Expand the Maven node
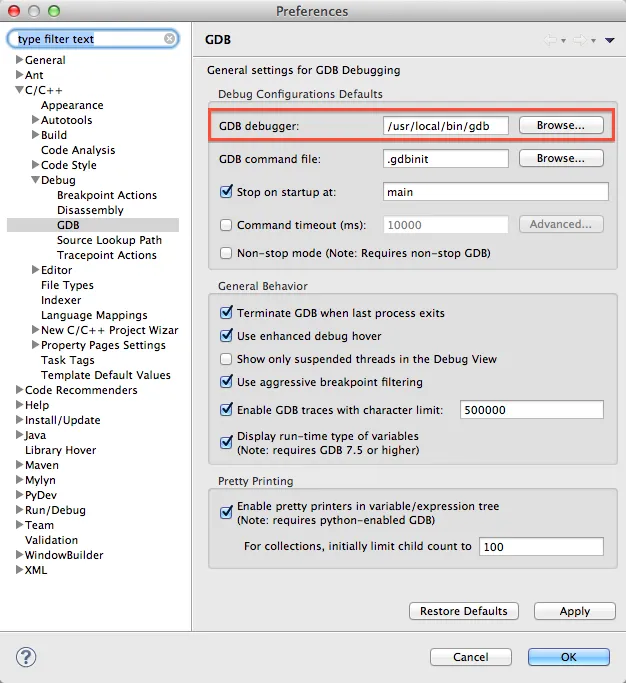The width and height of the screenshot is (626, 683). tap(19, 465)
